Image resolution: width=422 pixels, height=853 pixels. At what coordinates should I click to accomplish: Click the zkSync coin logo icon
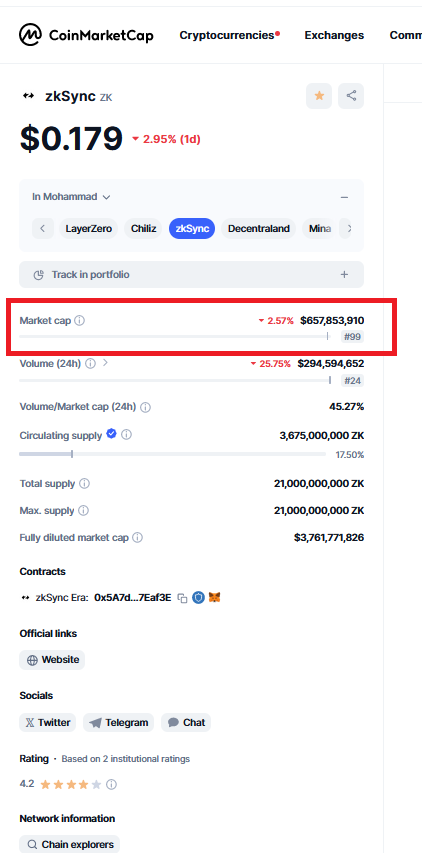(28, 96)
